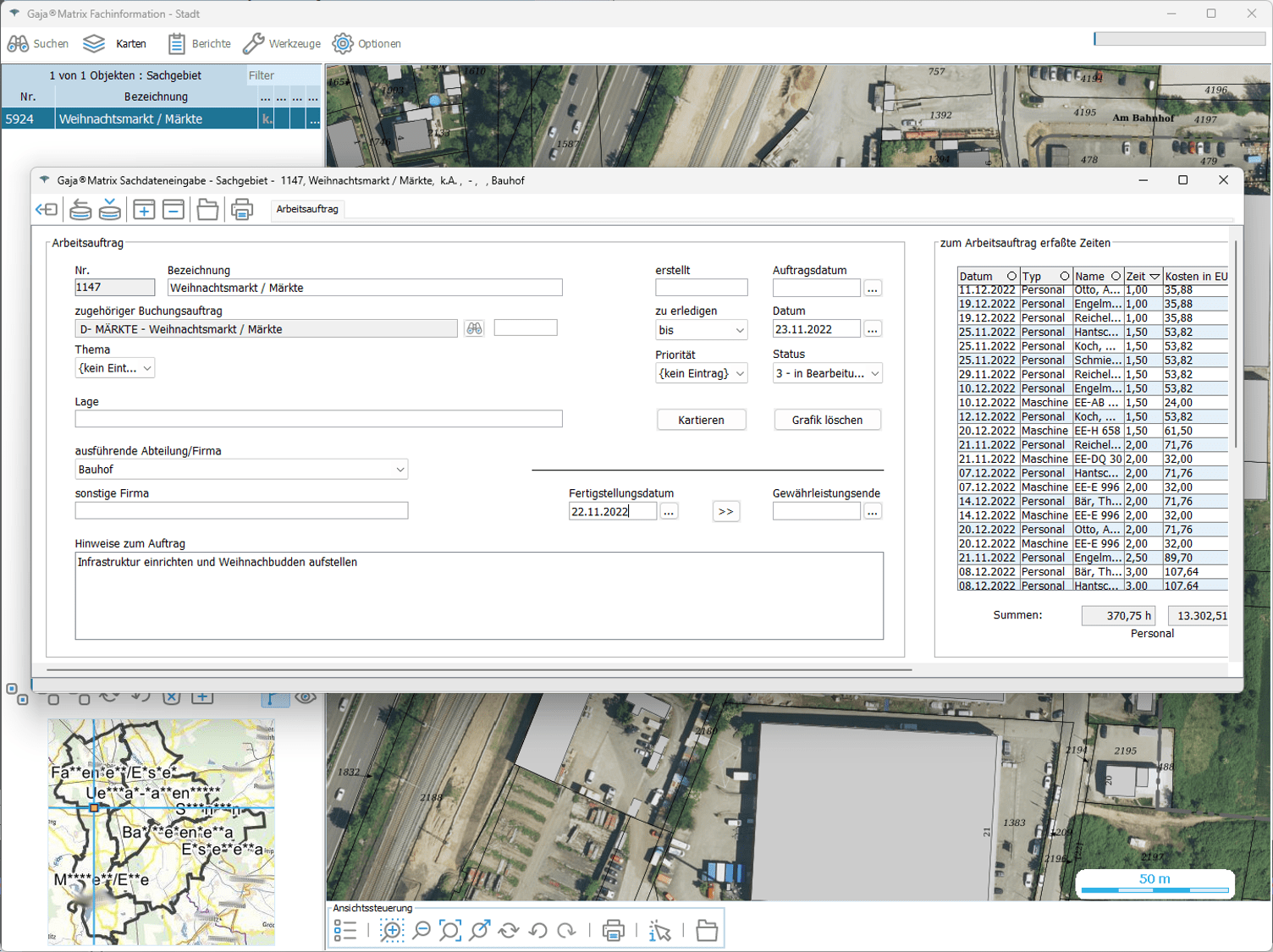Select the Arbeitsauftrag tab
1273x952 pixels.
pyautogui.click(x=307, y=209)
